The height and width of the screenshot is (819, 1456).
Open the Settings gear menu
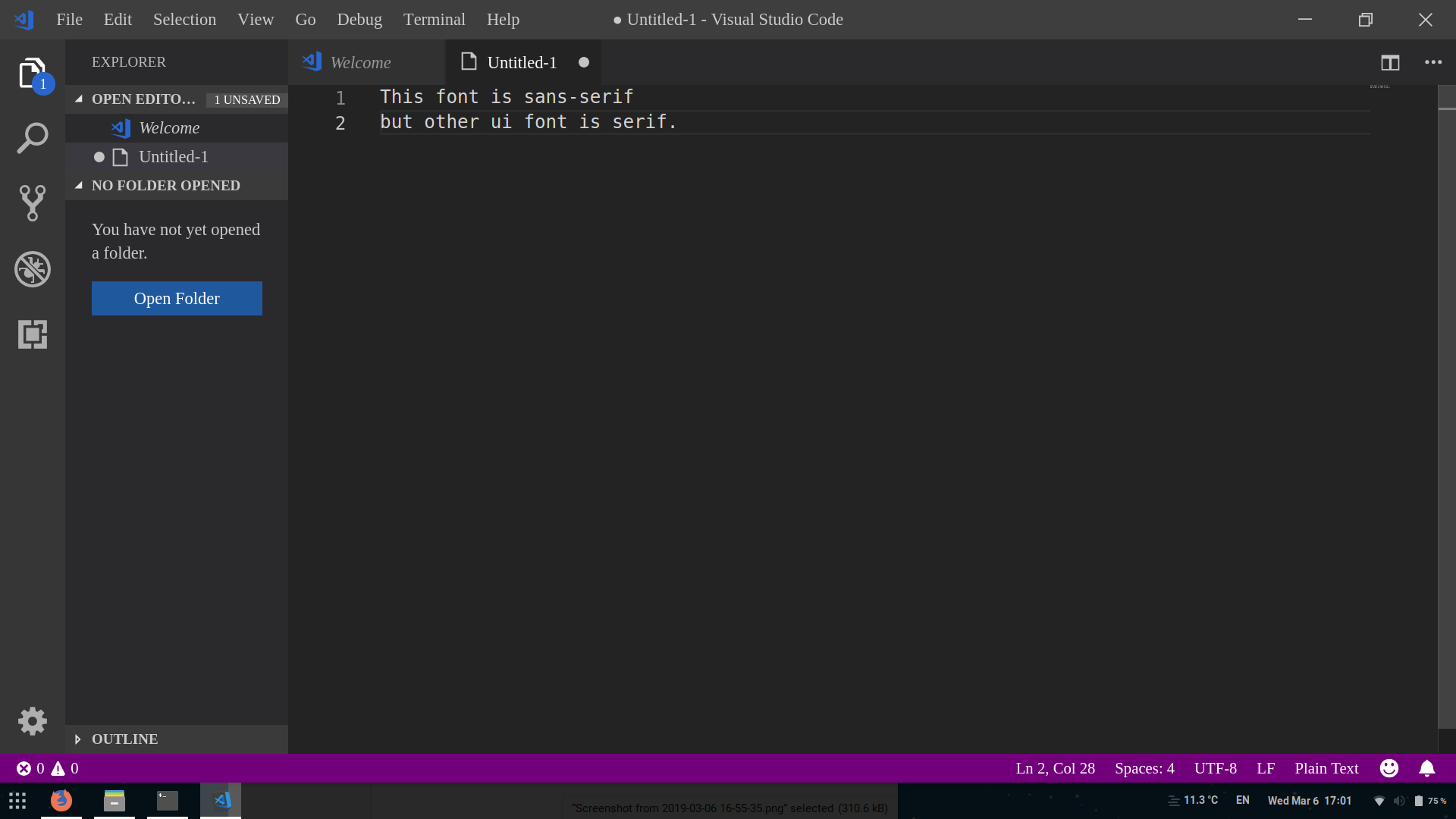(x=32, y=721)
